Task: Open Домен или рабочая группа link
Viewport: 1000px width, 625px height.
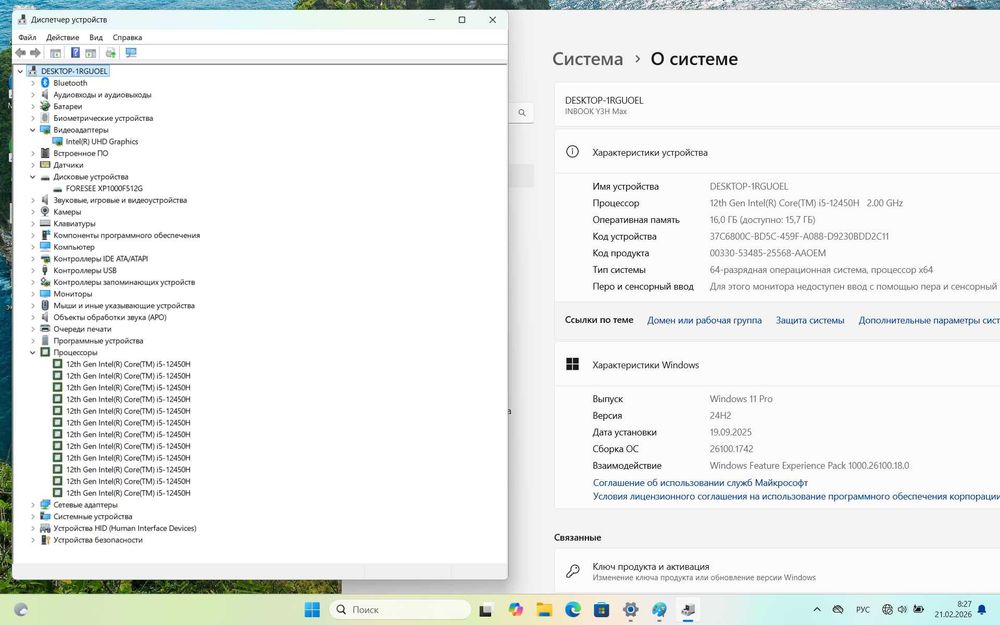Action: 704,320
